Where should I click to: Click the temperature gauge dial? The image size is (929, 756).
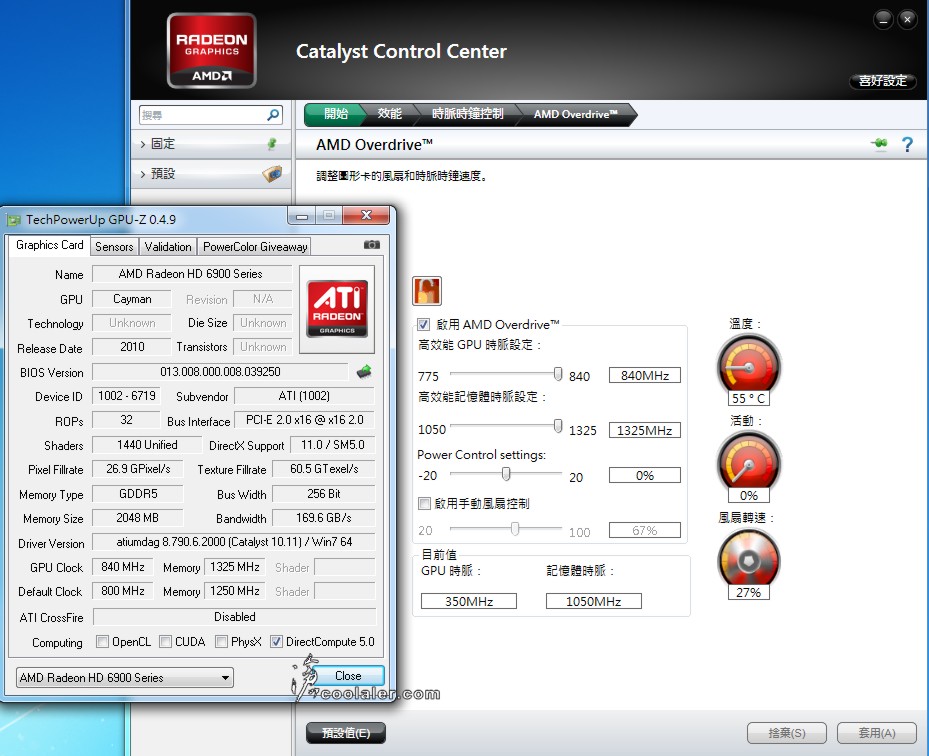(748, 365)
